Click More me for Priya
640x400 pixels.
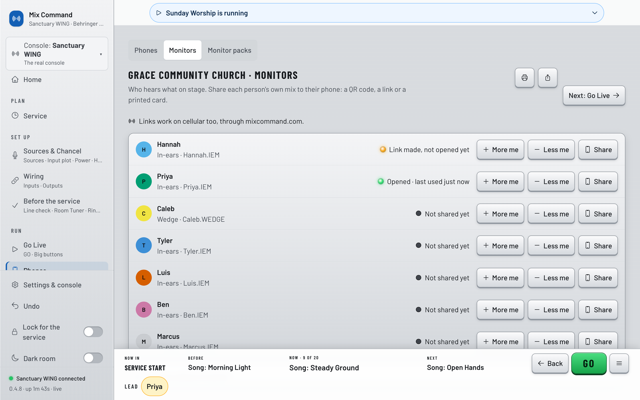(x=500, y=181)
